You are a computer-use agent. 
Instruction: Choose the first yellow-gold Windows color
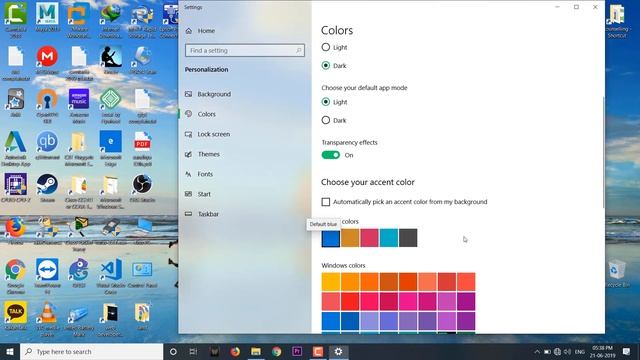tap(331, 282)
